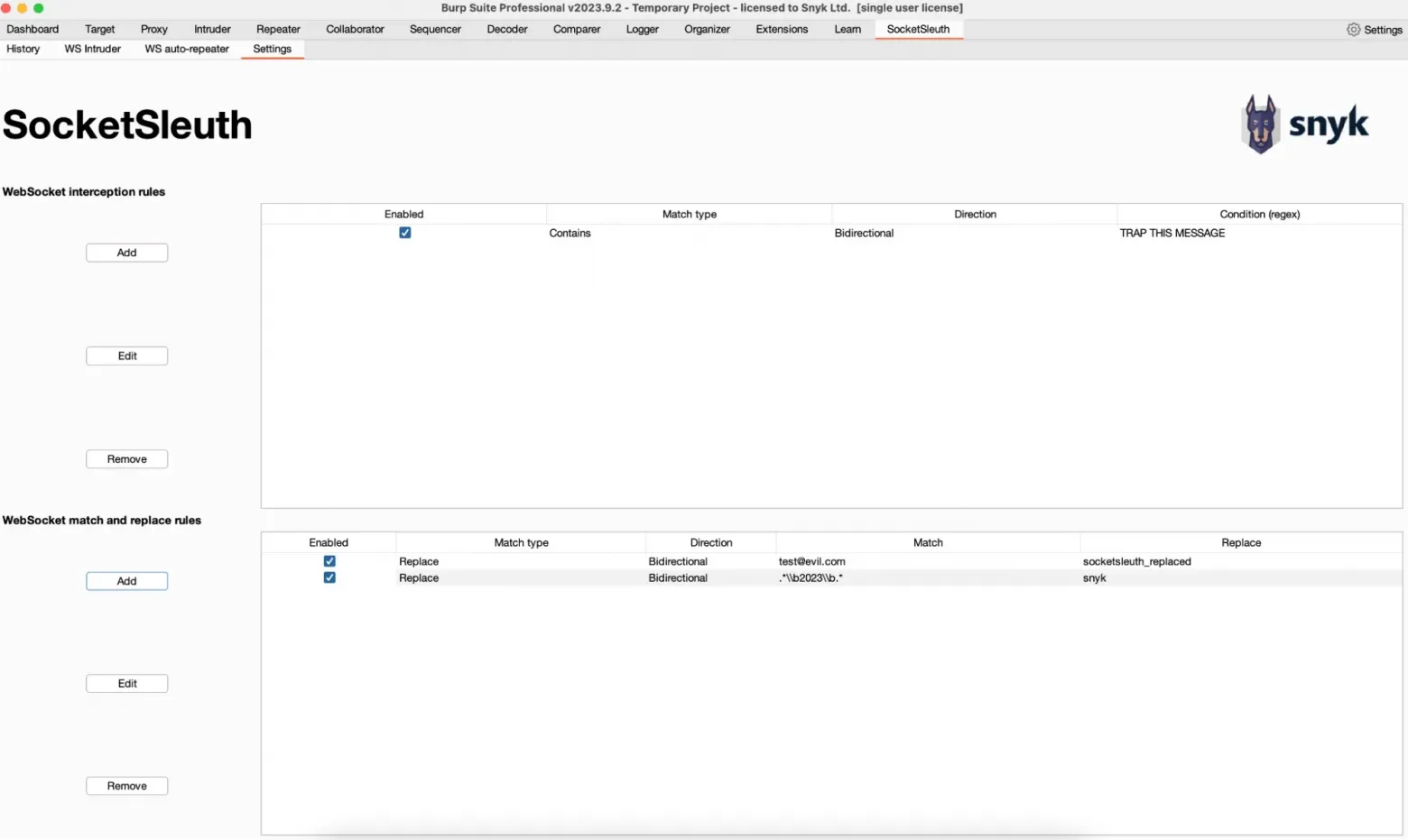Add a WebSocket interception rule
Screen dimensions: 1408x840
(x=127, y=253)
